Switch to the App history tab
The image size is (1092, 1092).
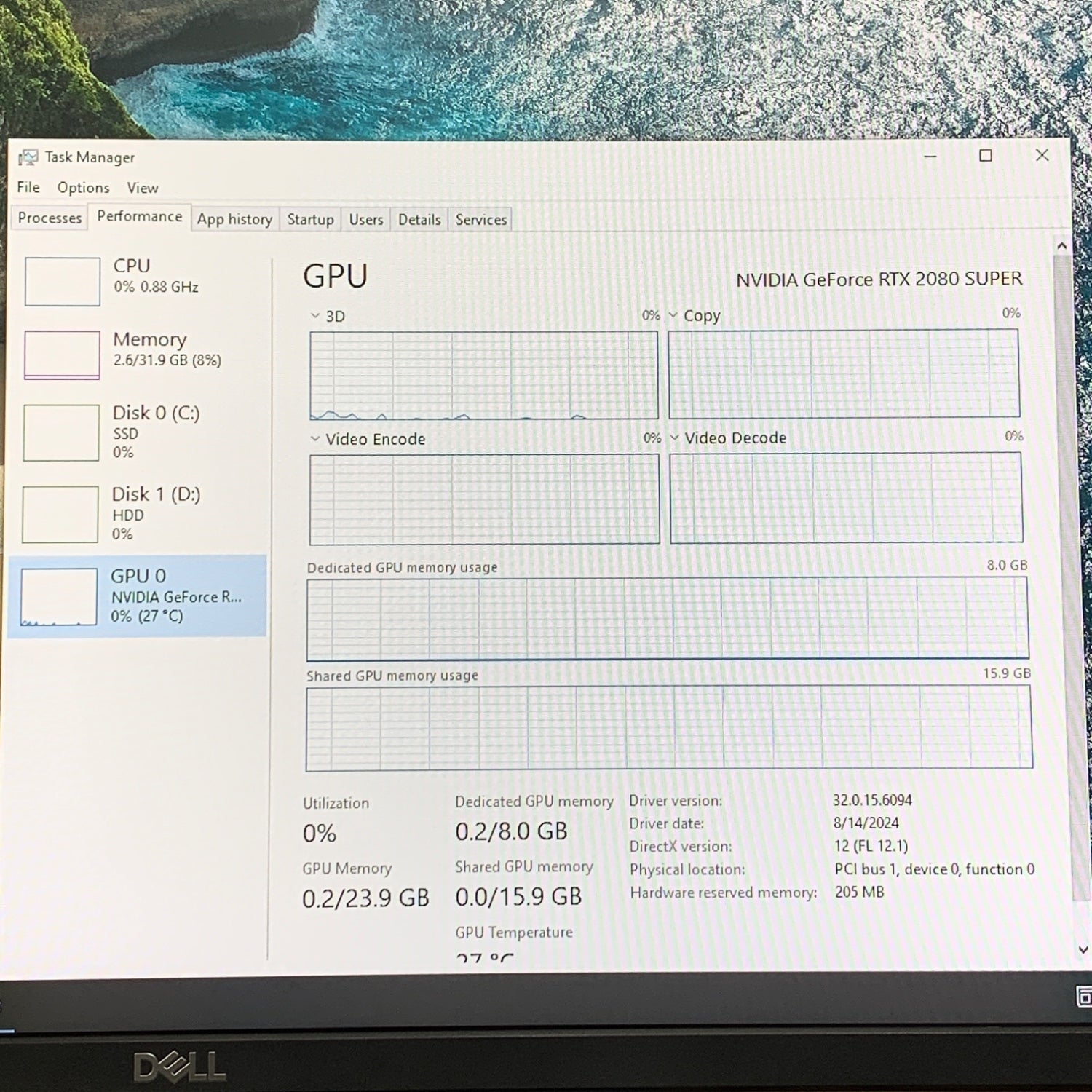[x=234, y=219]
